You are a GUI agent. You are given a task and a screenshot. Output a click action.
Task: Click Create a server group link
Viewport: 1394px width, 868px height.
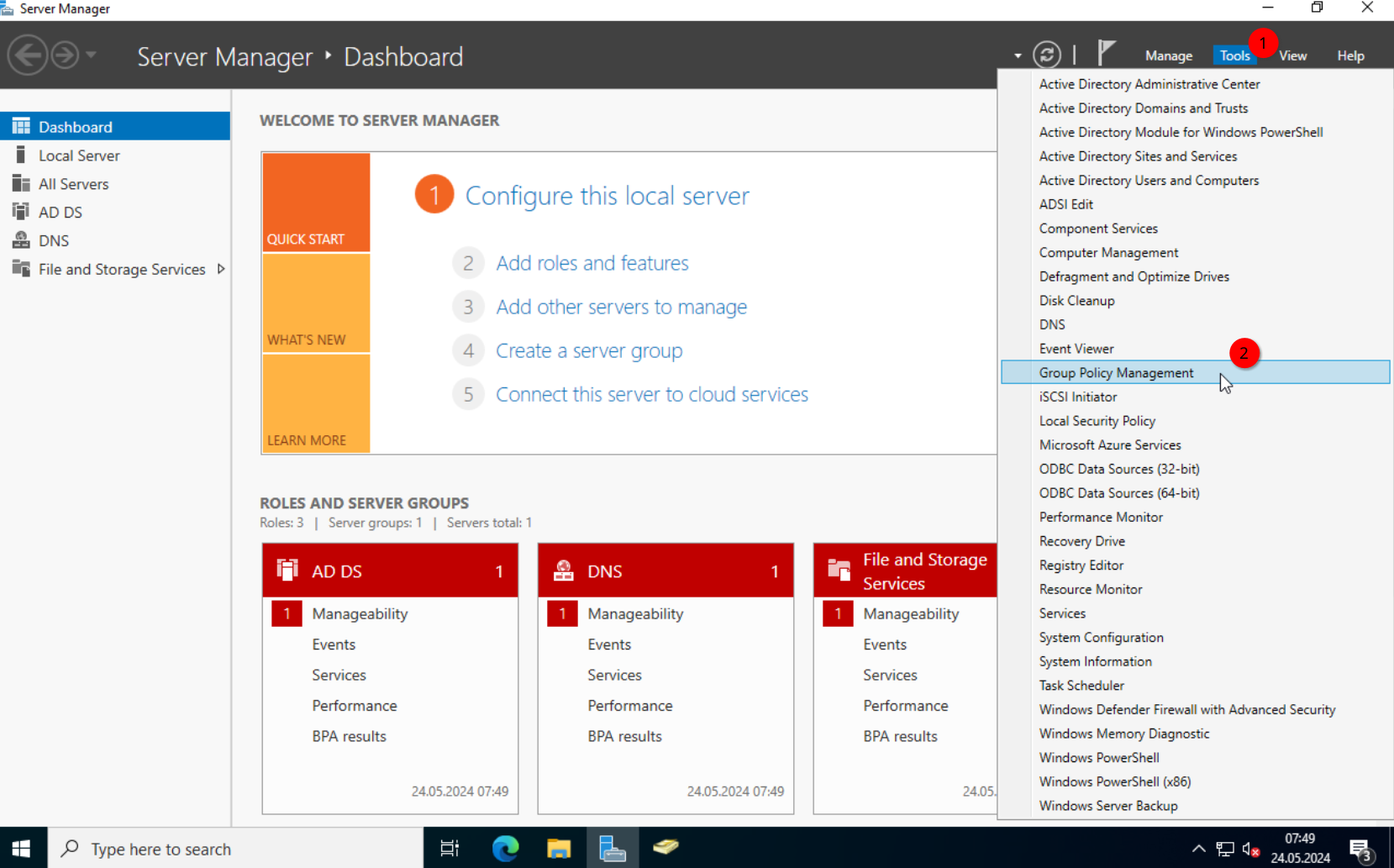coord(588,350)
